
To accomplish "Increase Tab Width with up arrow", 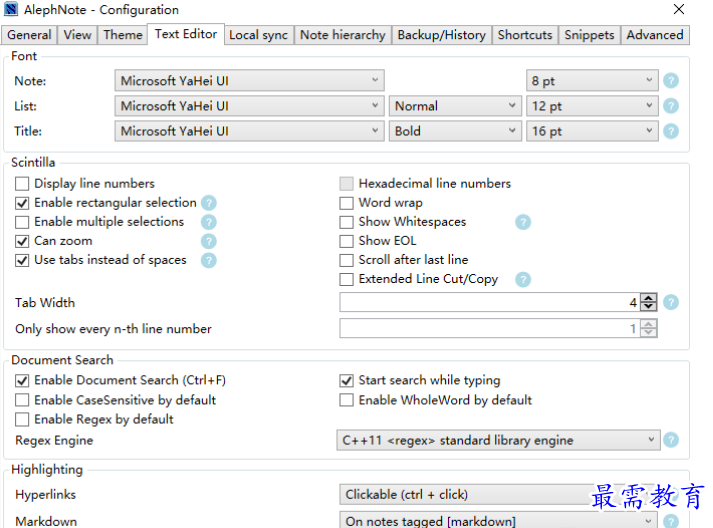I will click(649, 298).
